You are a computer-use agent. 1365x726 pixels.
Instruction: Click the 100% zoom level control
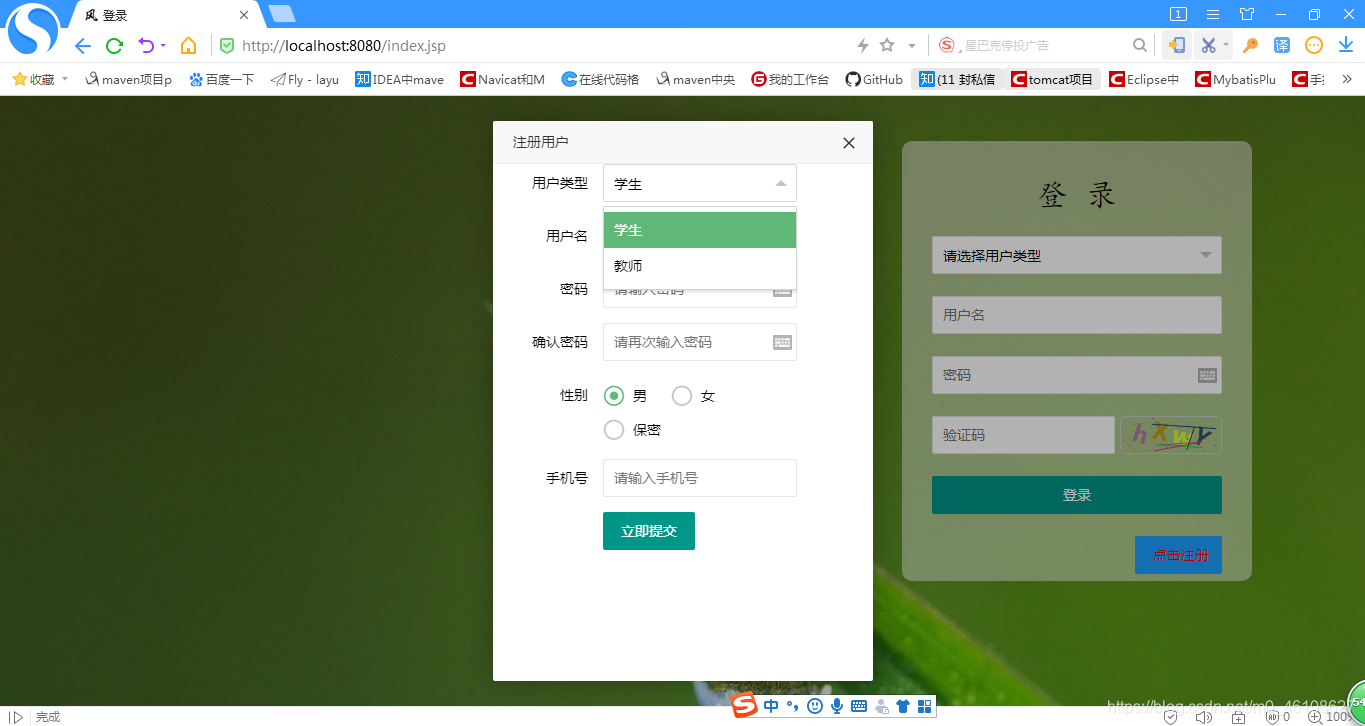[1330, 717]
